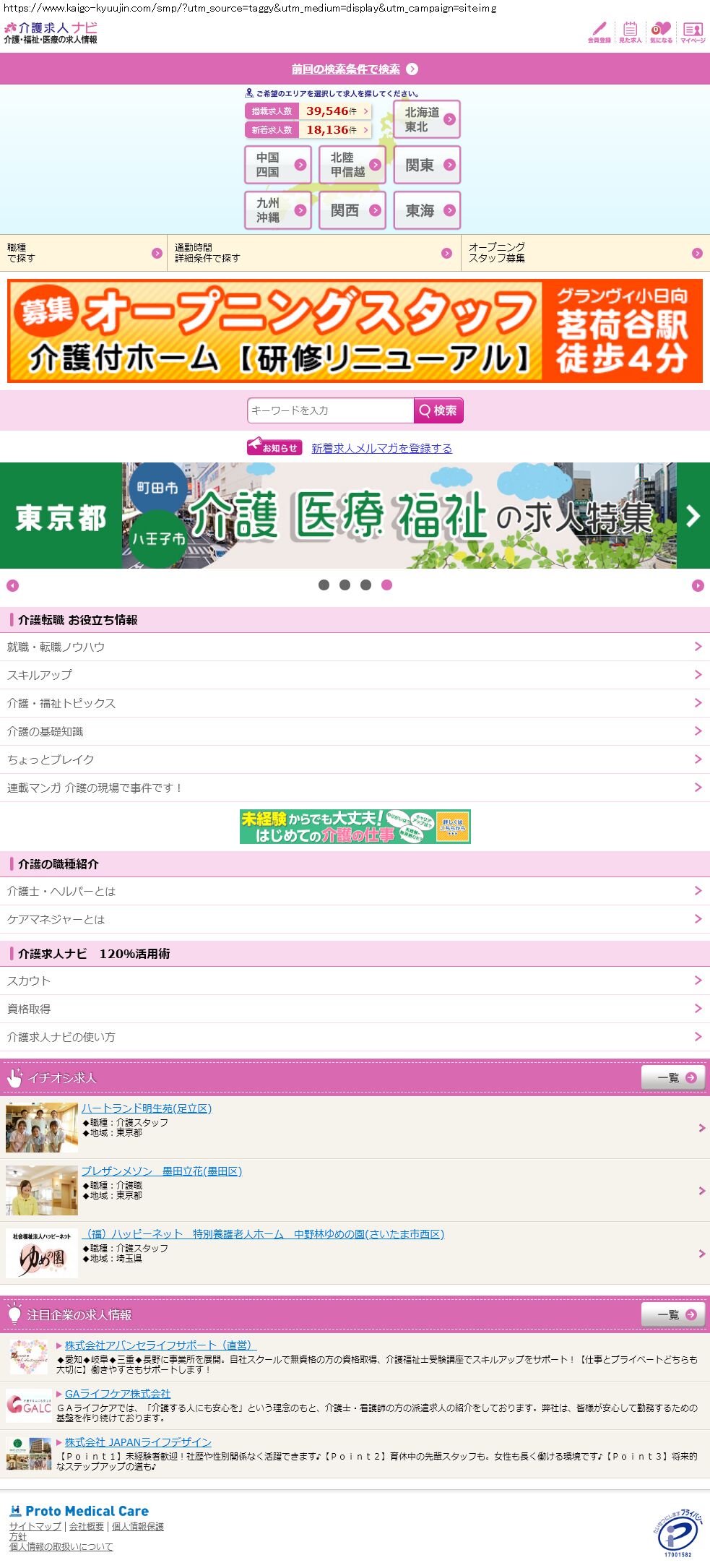Select 北海道 東北 region
This screenshot has width=710, height=1568.
tap(427, 119)
